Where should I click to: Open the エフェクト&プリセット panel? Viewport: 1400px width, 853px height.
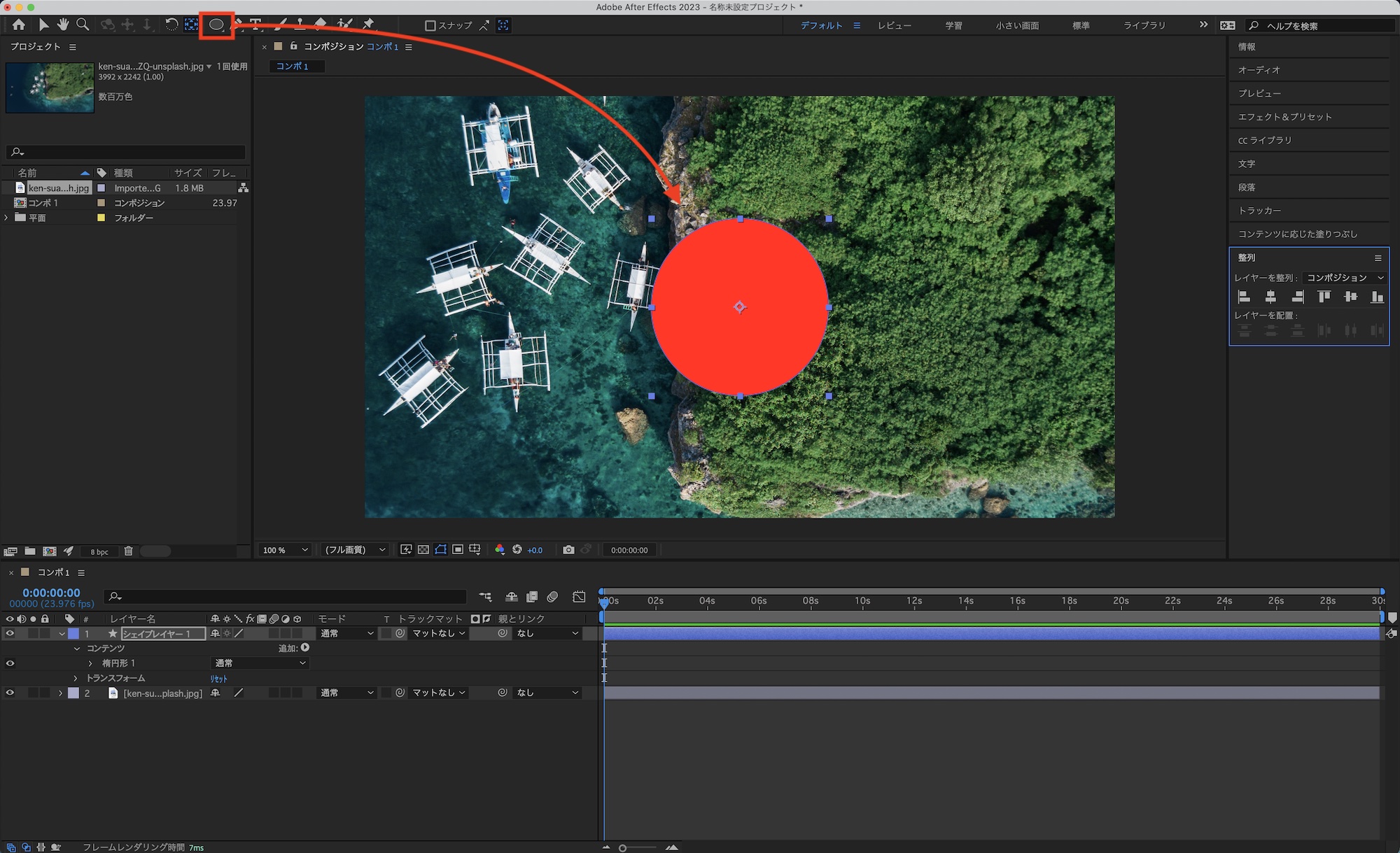pos(1284,117)
